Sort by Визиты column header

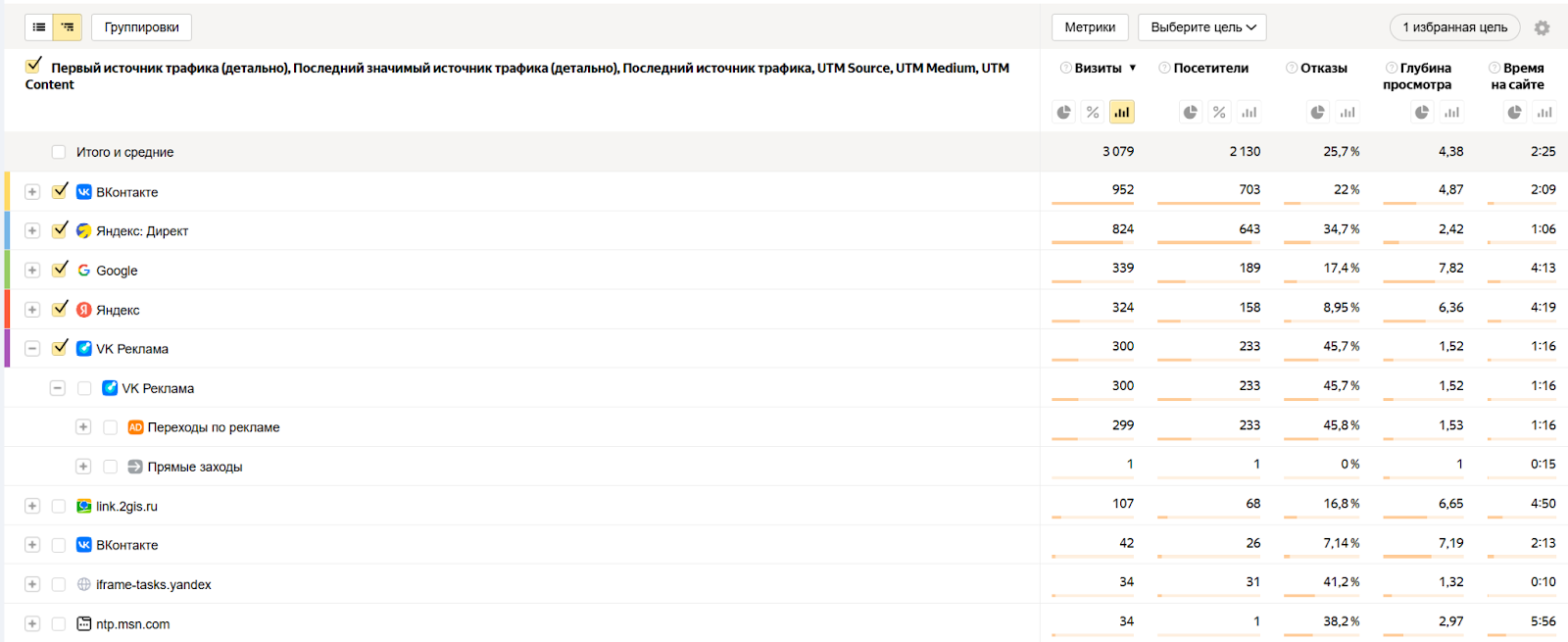[x=1098, y=68]
